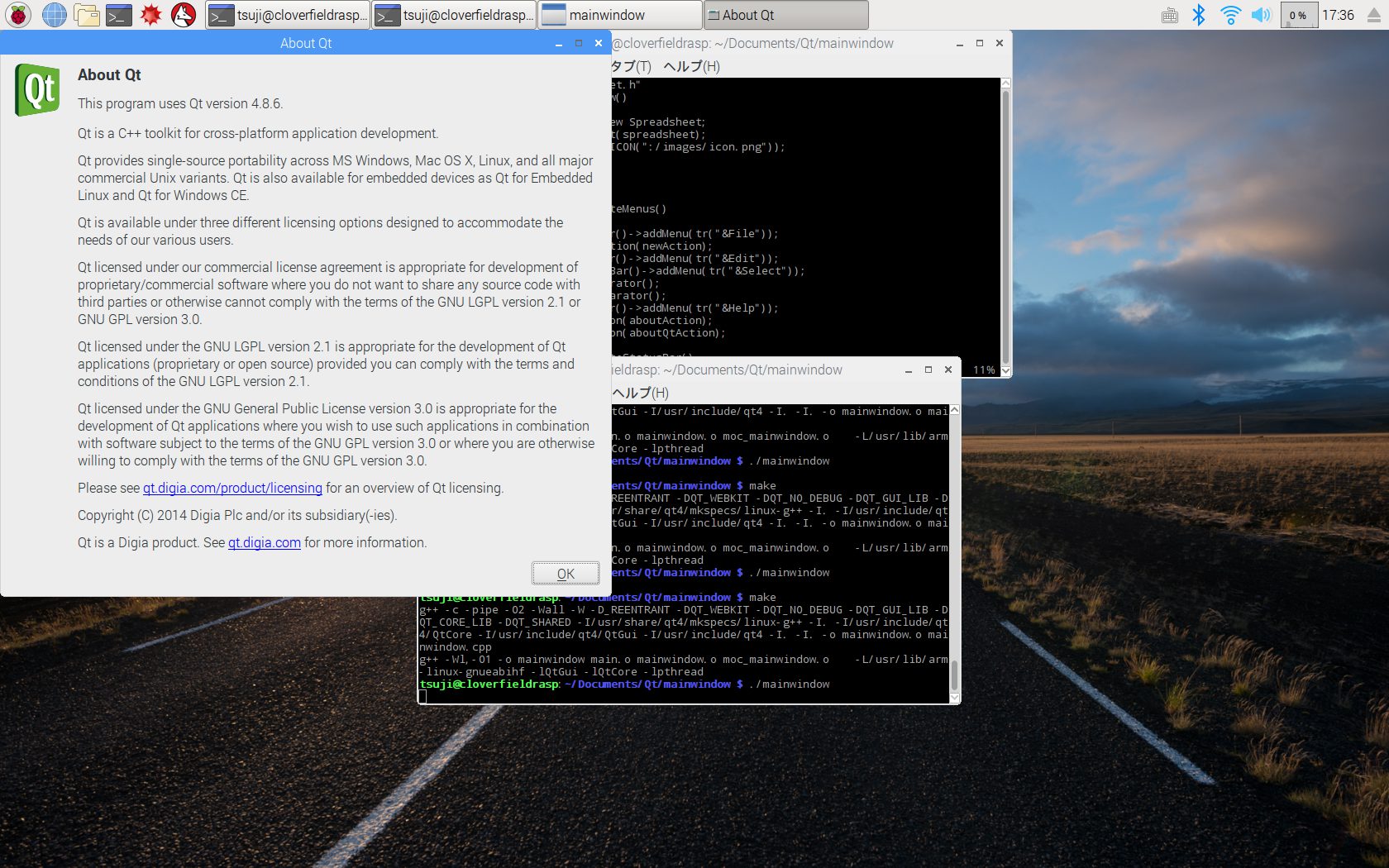Screen dimensions: 1389x868
Task: Click "This program uses Qt version 4.8.6."
Action: [x=180, y=103]
